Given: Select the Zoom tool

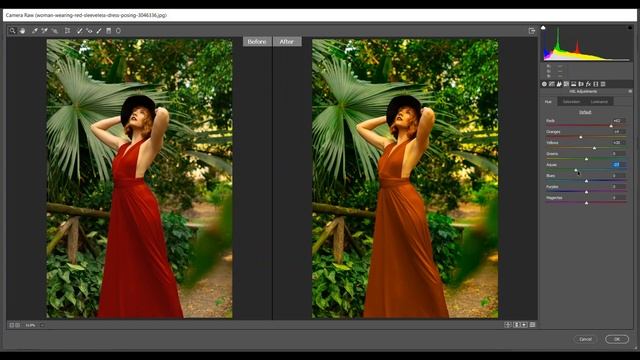Looking at the screenshot, I should pyautogui.click(x=12, y=31).
